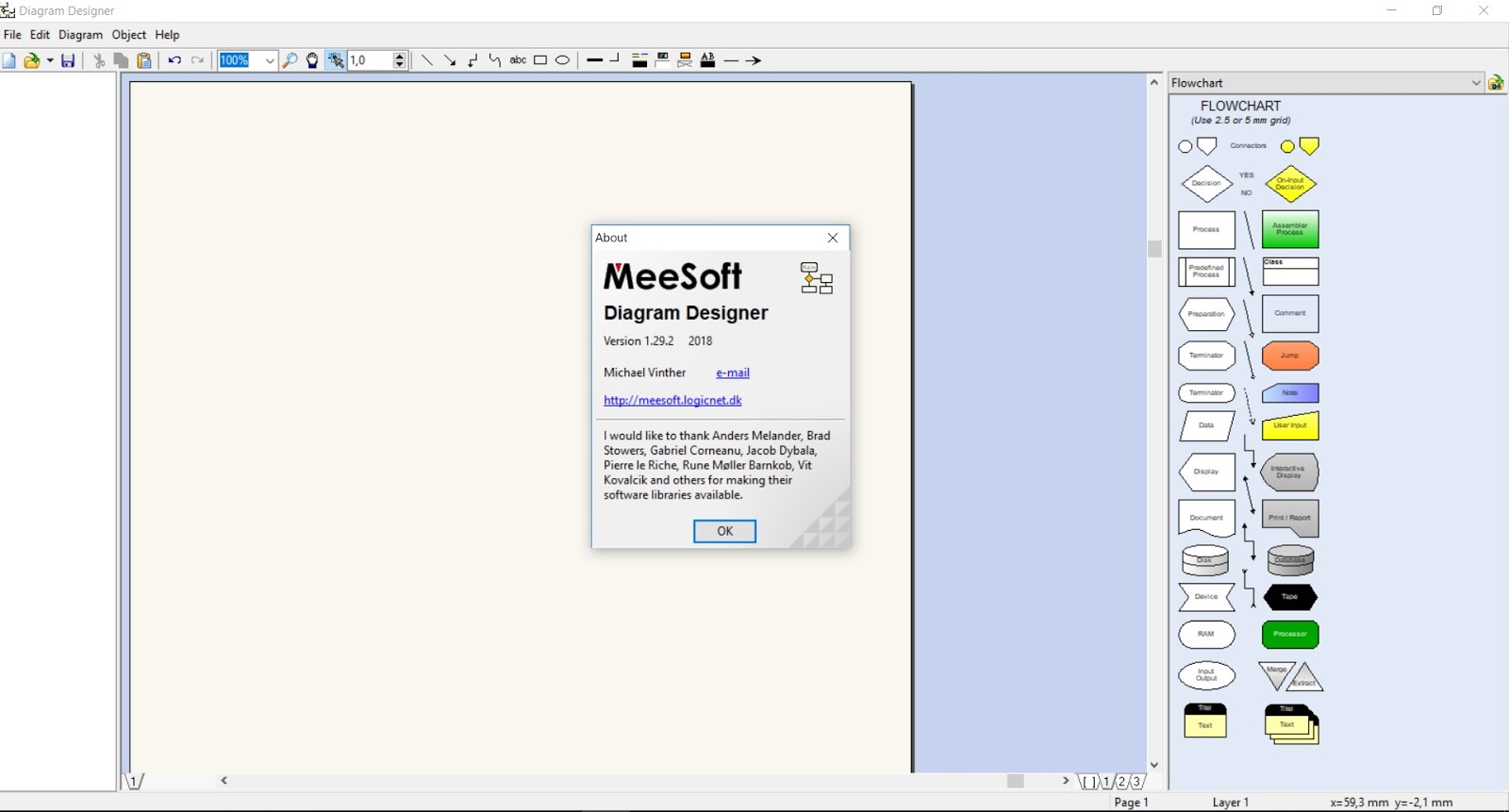Create a new diagram from the toolbar
Viewport: 1509px width, 812px height.
click(9, 60)
